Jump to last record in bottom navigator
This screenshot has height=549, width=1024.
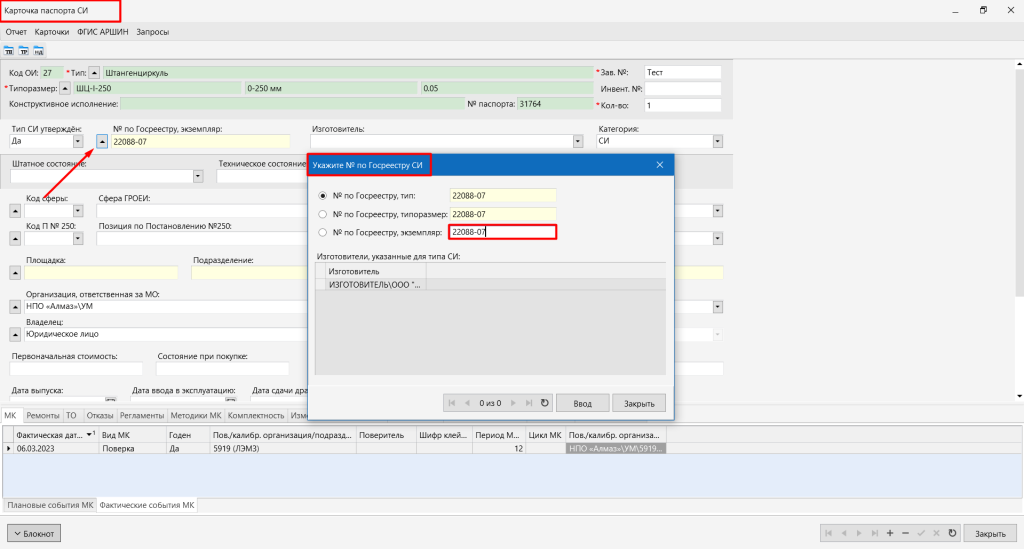point(874,533)
